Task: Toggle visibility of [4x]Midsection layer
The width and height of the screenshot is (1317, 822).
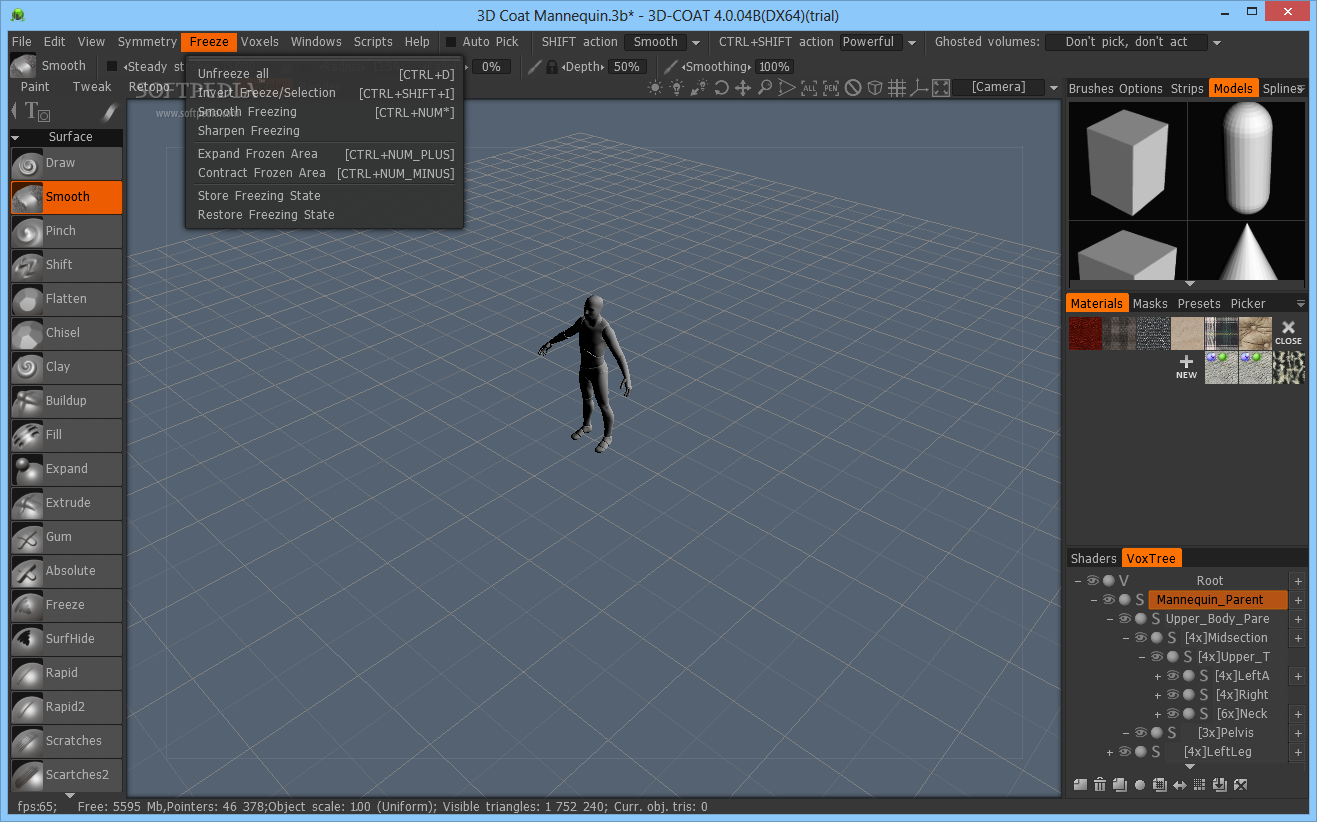Action: click(1141, 638)
